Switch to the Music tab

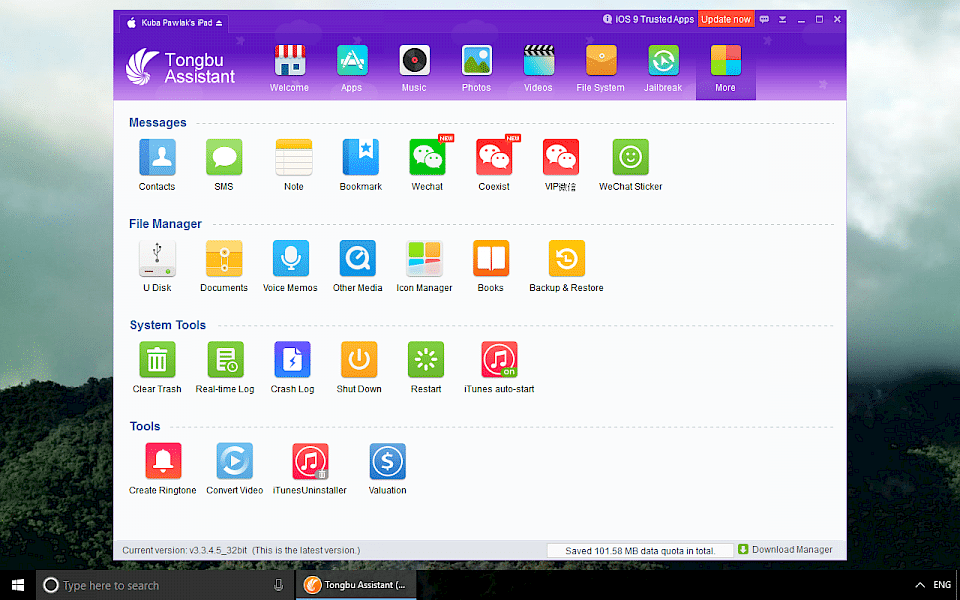pos(414,69)
